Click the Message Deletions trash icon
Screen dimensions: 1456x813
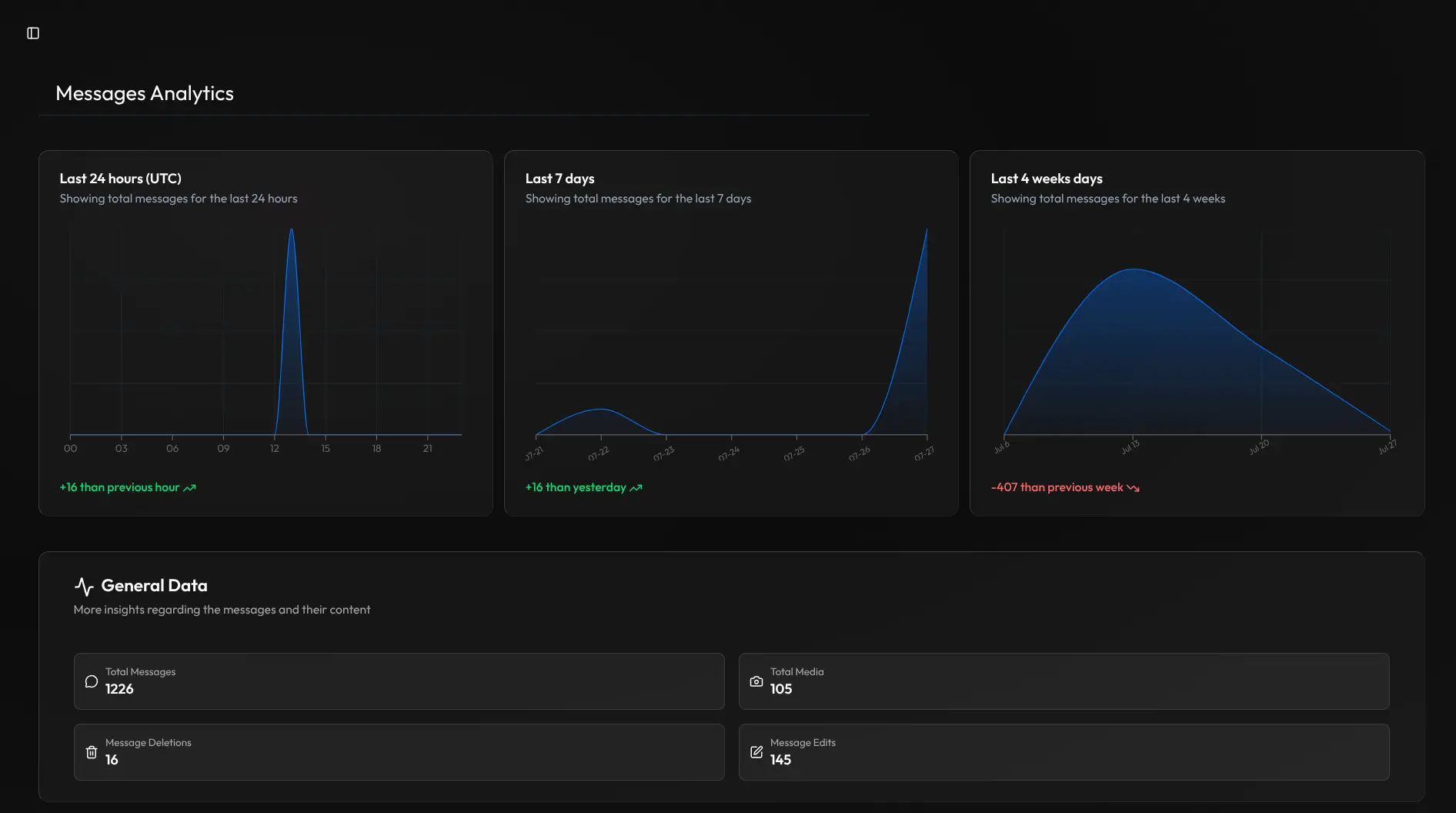[92, 752]
